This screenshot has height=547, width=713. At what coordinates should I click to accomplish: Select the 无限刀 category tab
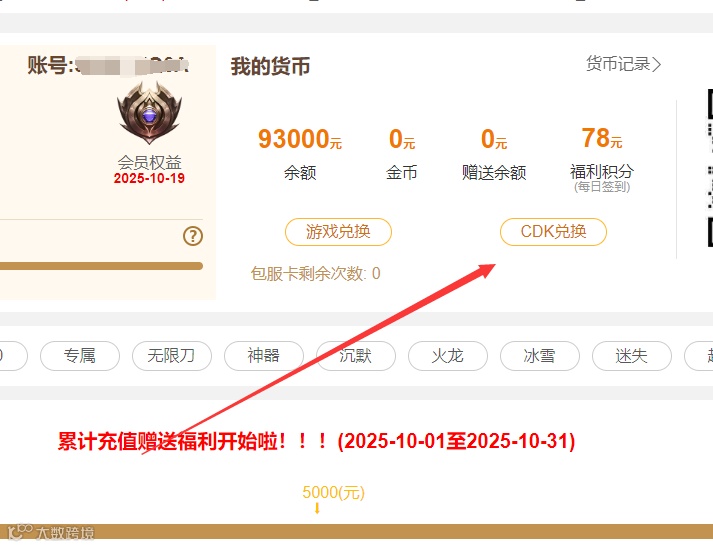tap(171, 356)
